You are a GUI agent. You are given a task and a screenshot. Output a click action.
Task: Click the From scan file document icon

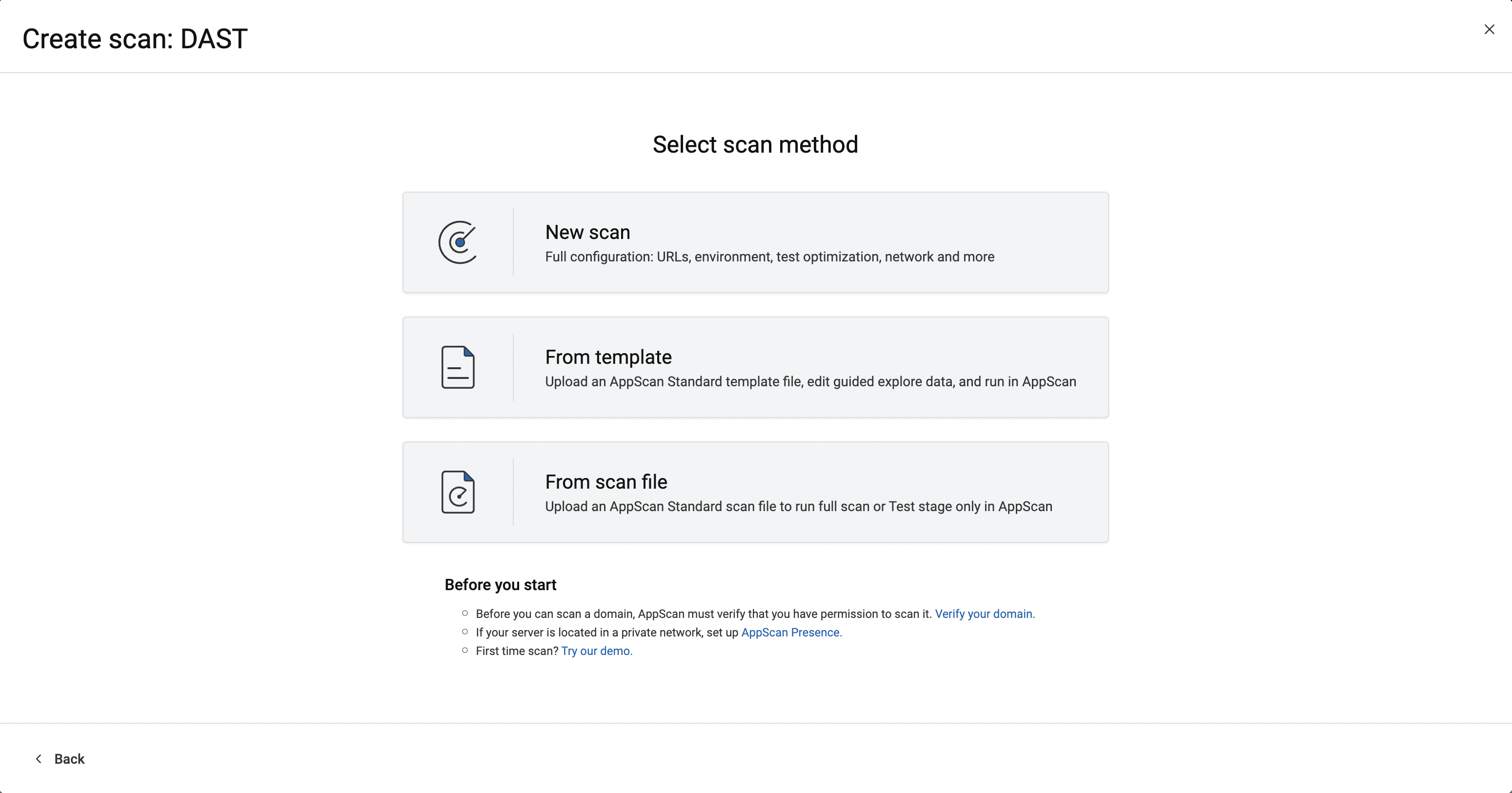[x=458, y=492]
